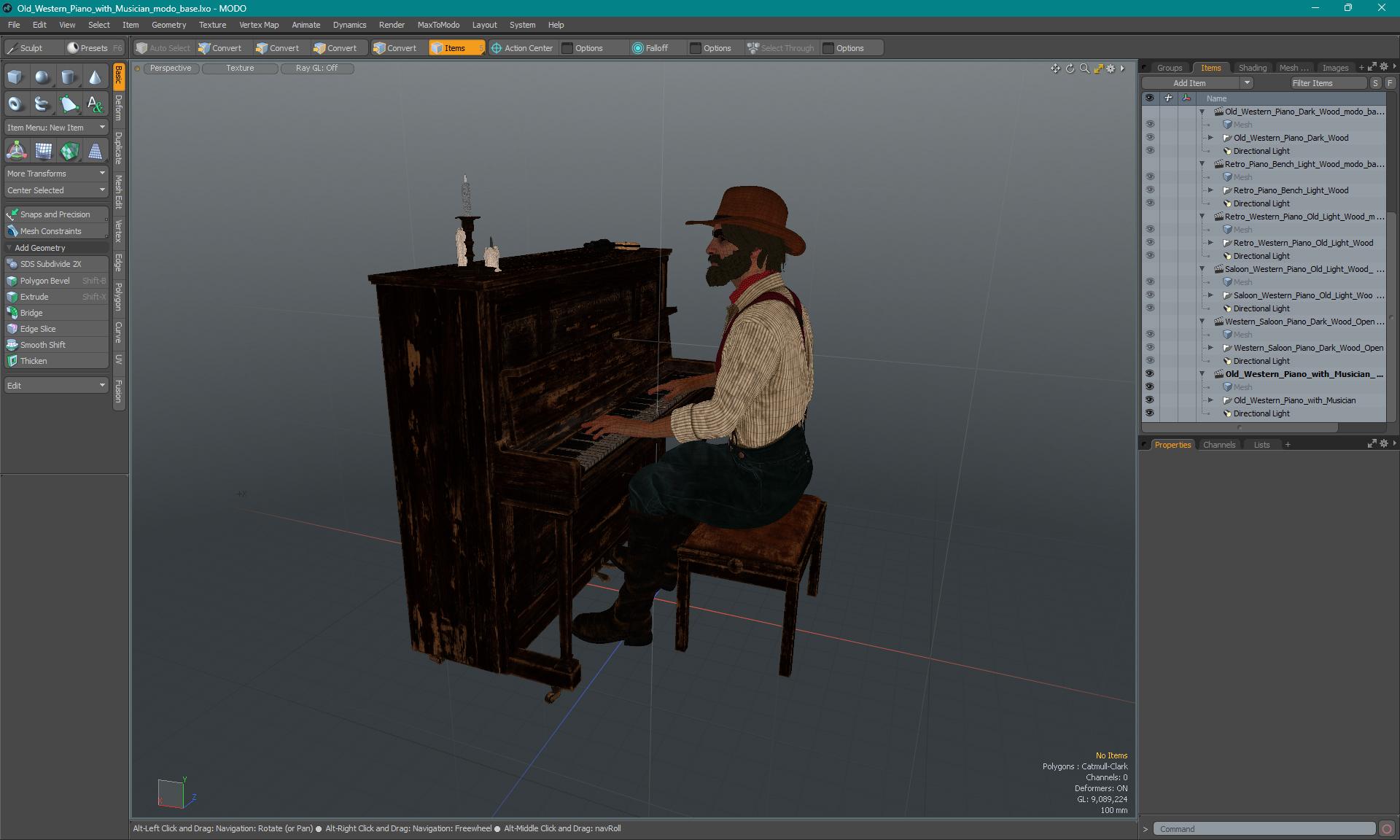
Task: Activate the Polygon Bevel tool
Action: pyautogui.click(x=56, y=281)
